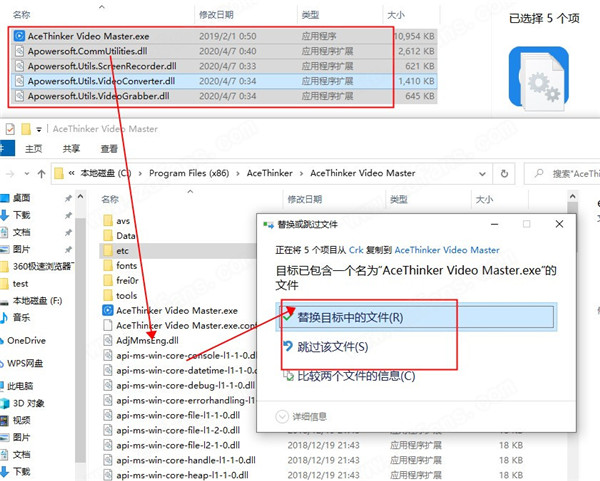
Task: Select the Data folder
Action: pos(126,236)
